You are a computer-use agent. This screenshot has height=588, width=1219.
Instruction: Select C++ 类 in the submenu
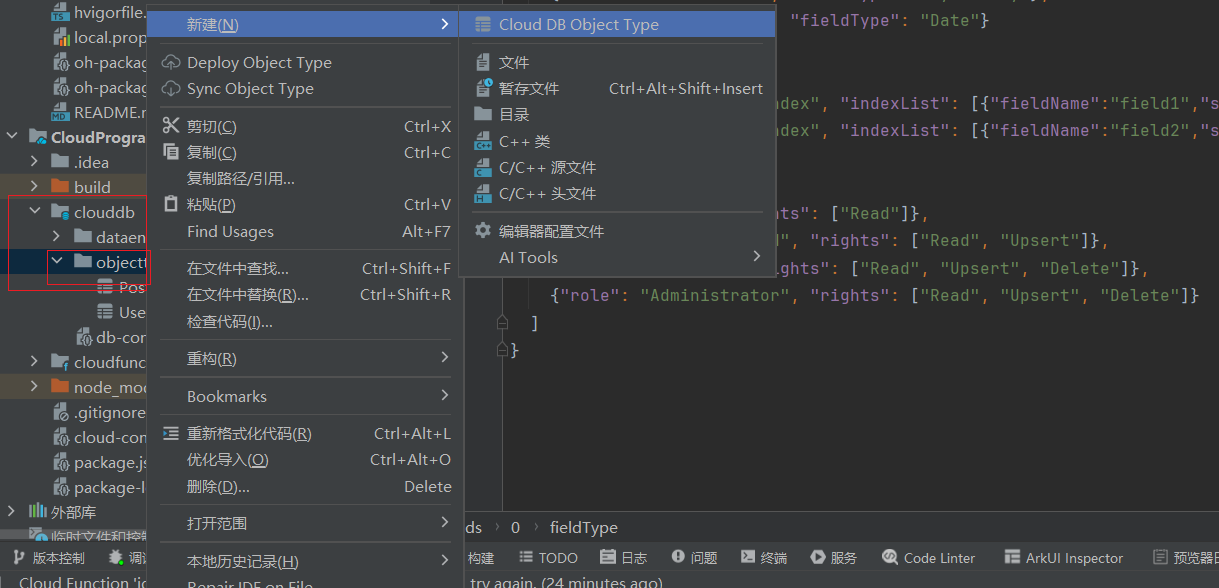coord(617,141)
